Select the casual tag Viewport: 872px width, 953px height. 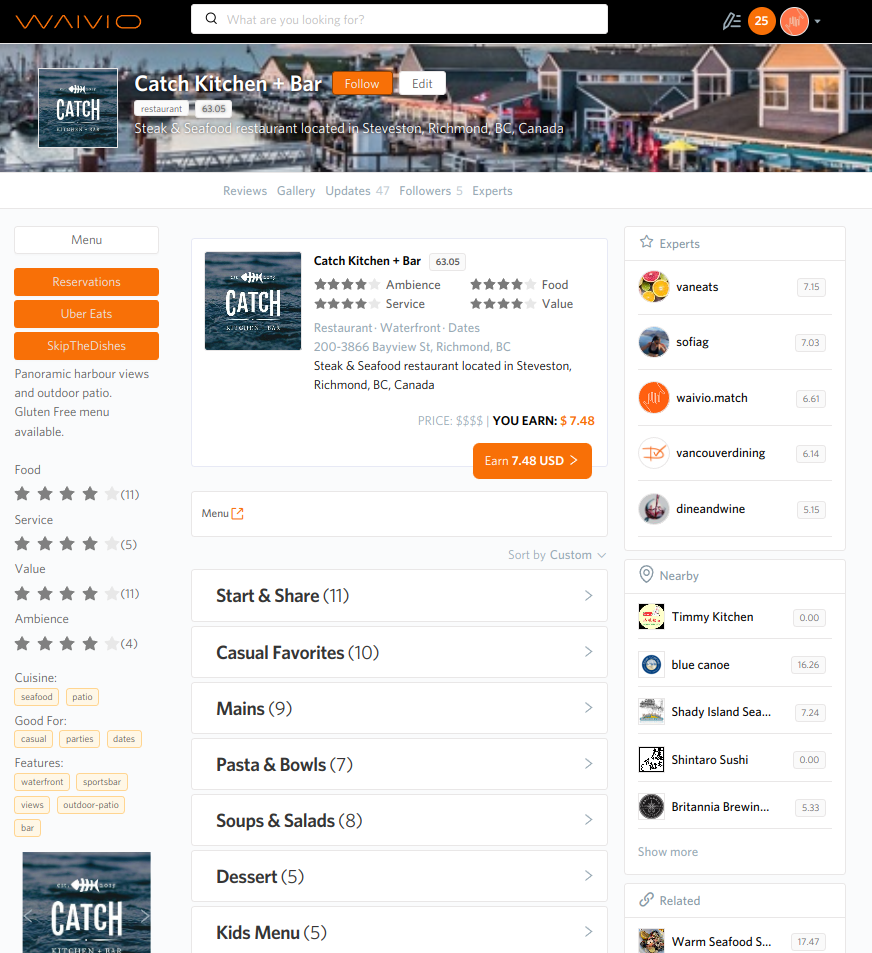[x=33, y=739]
